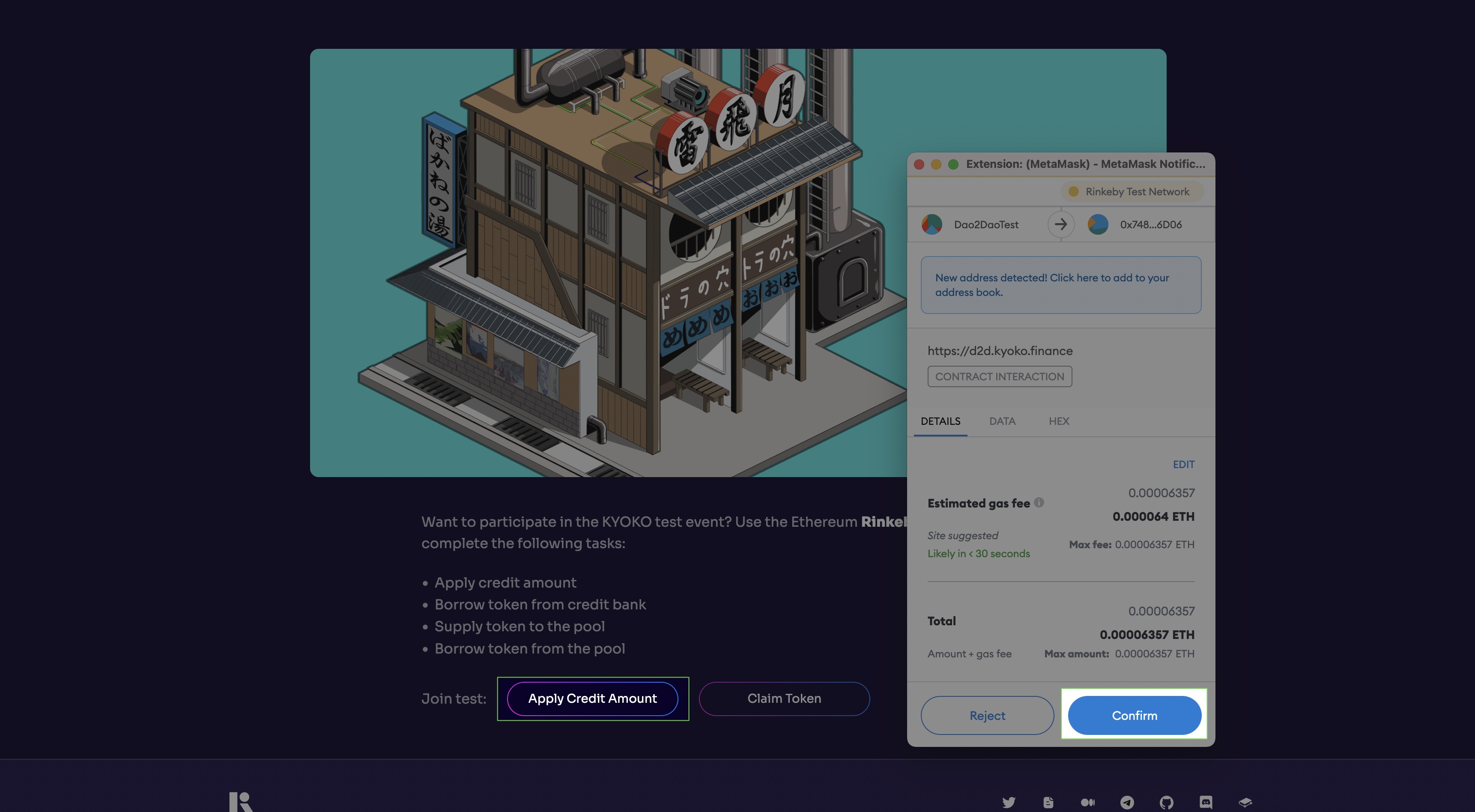Click the Dao2DaoTest account avatar
The image size is (1475, 812).
pyautogui.click(x=932, y=224)
